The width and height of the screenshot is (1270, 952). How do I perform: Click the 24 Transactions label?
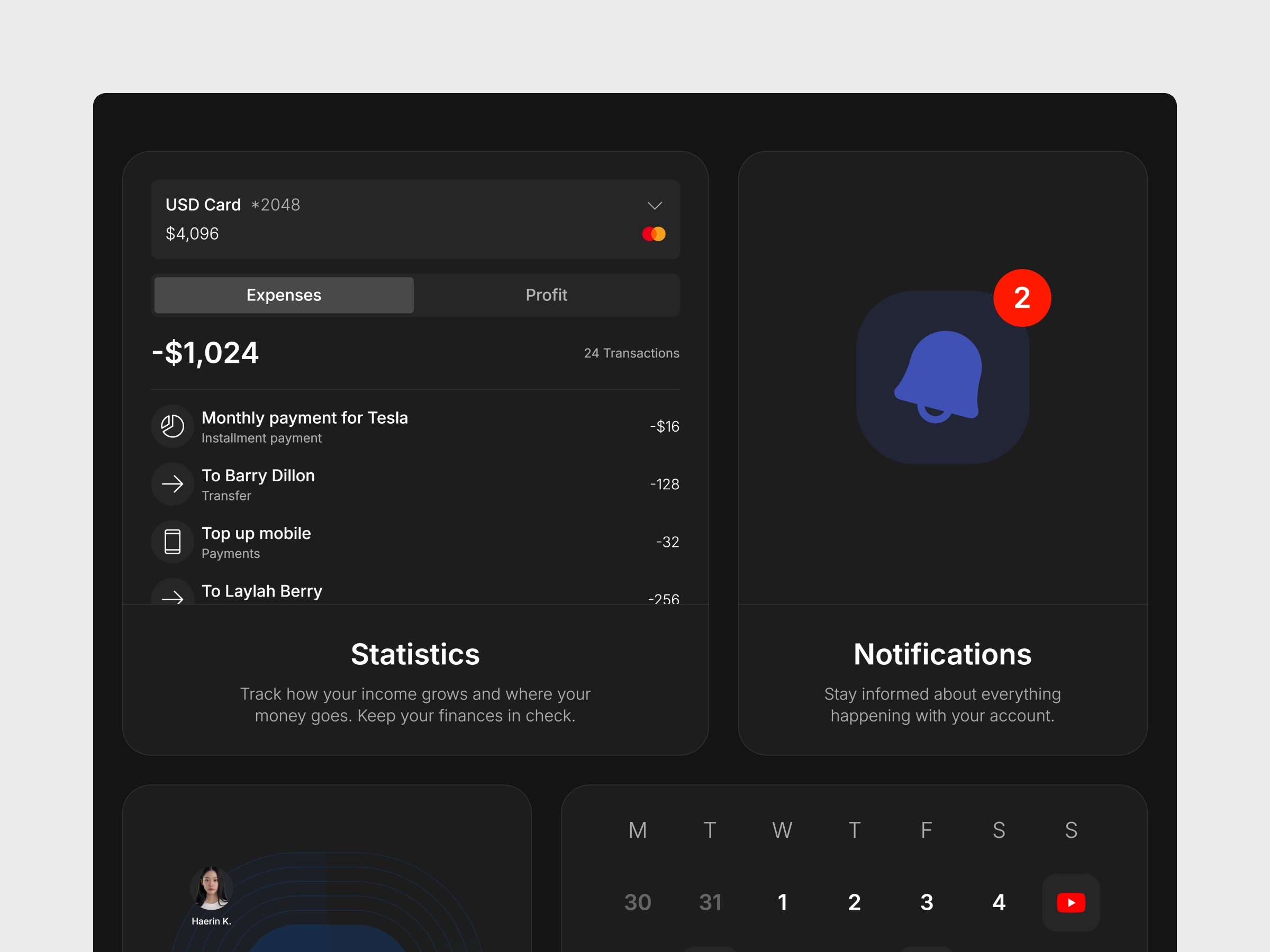point(631,353)
